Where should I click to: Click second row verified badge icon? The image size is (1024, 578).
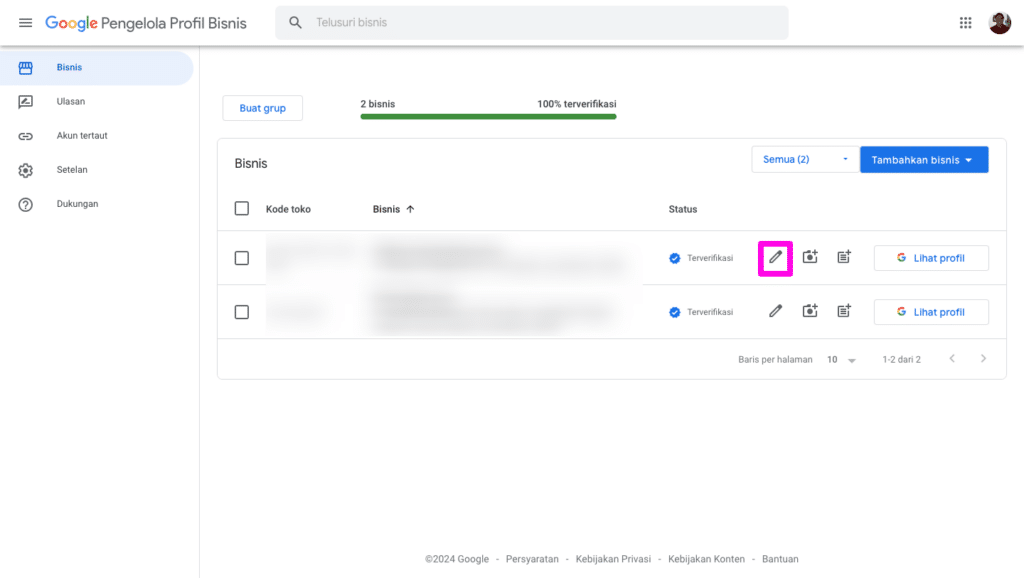pyautogui.click(x=675, y=312)
